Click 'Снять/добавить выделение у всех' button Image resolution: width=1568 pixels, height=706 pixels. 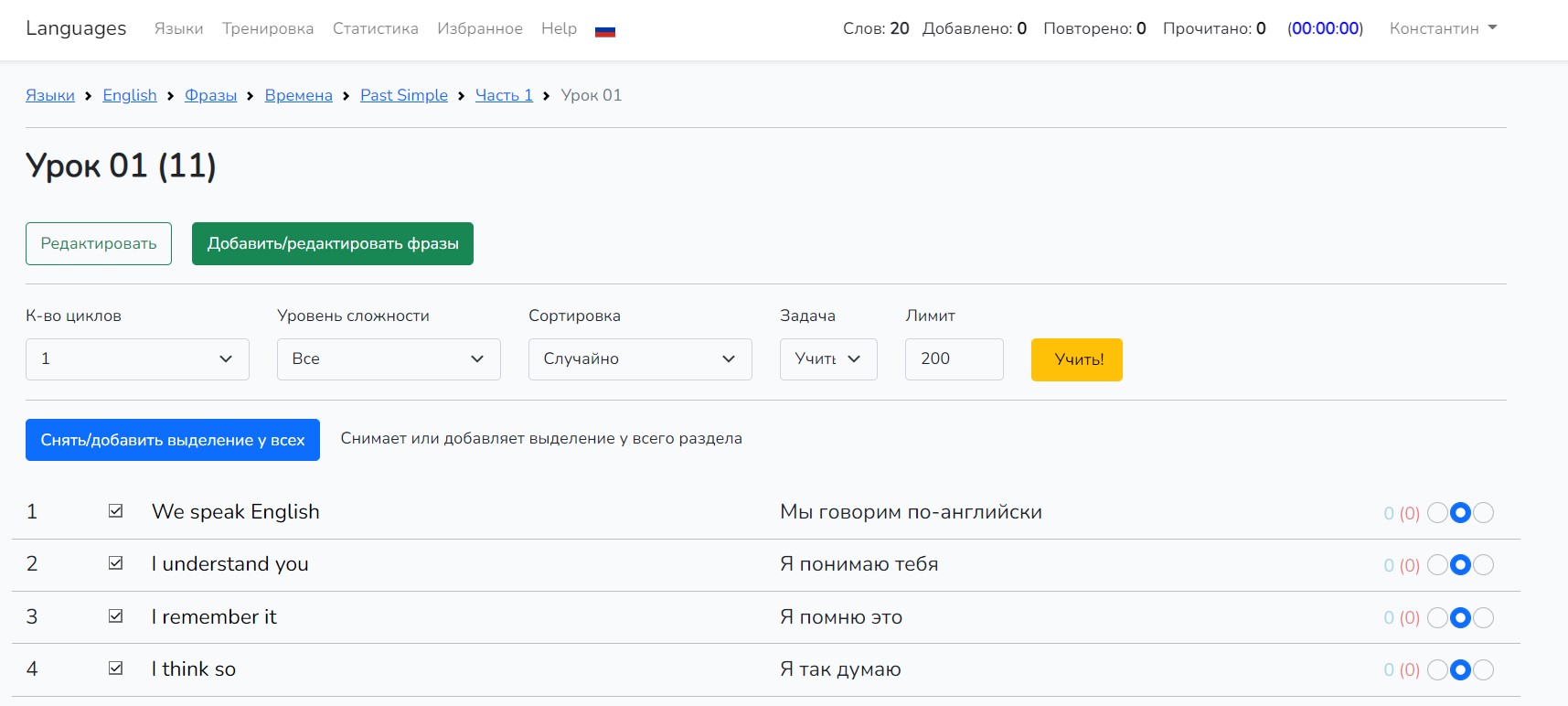coord(173,440)
